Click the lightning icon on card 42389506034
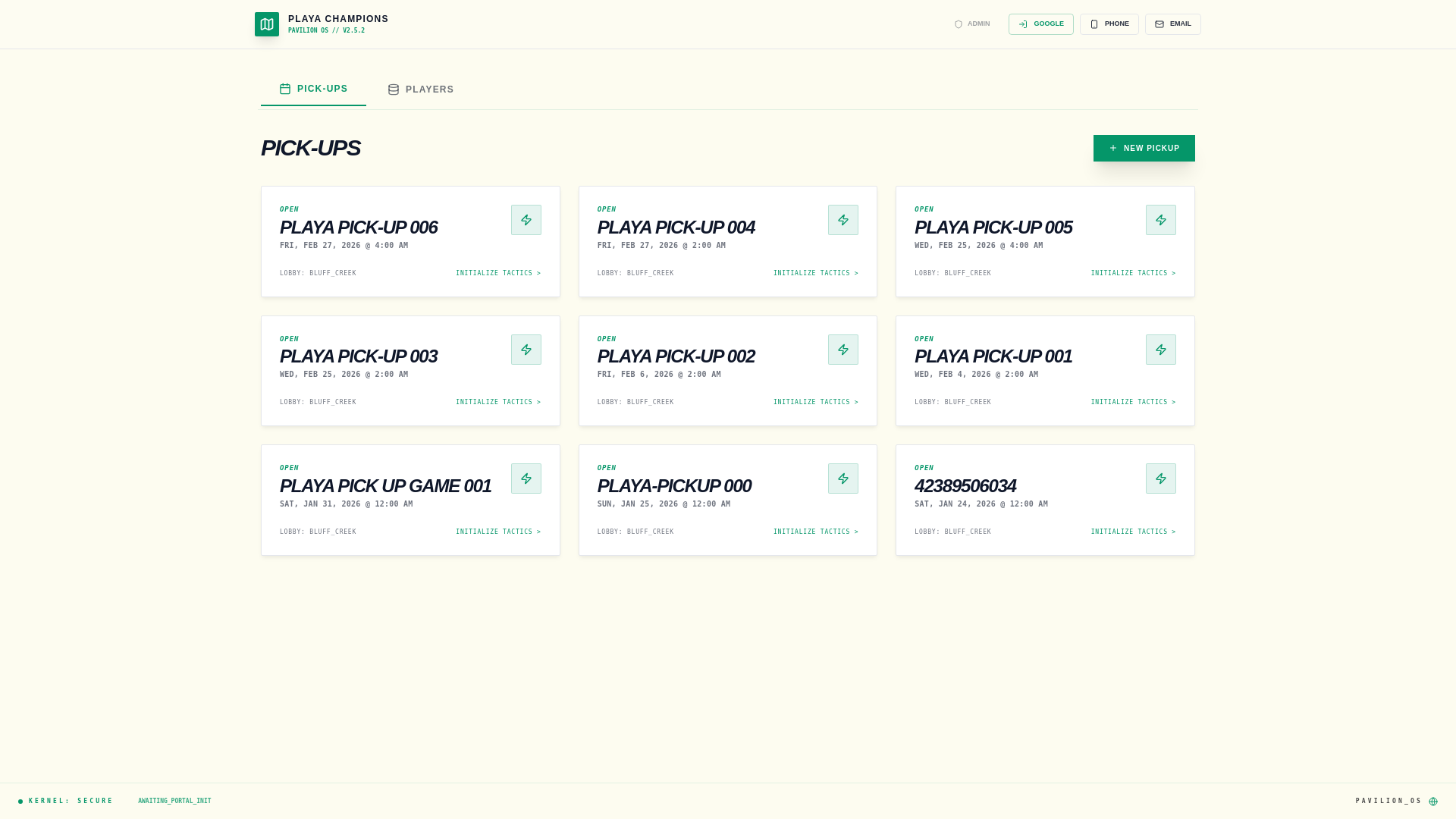 click(1161, 479)
